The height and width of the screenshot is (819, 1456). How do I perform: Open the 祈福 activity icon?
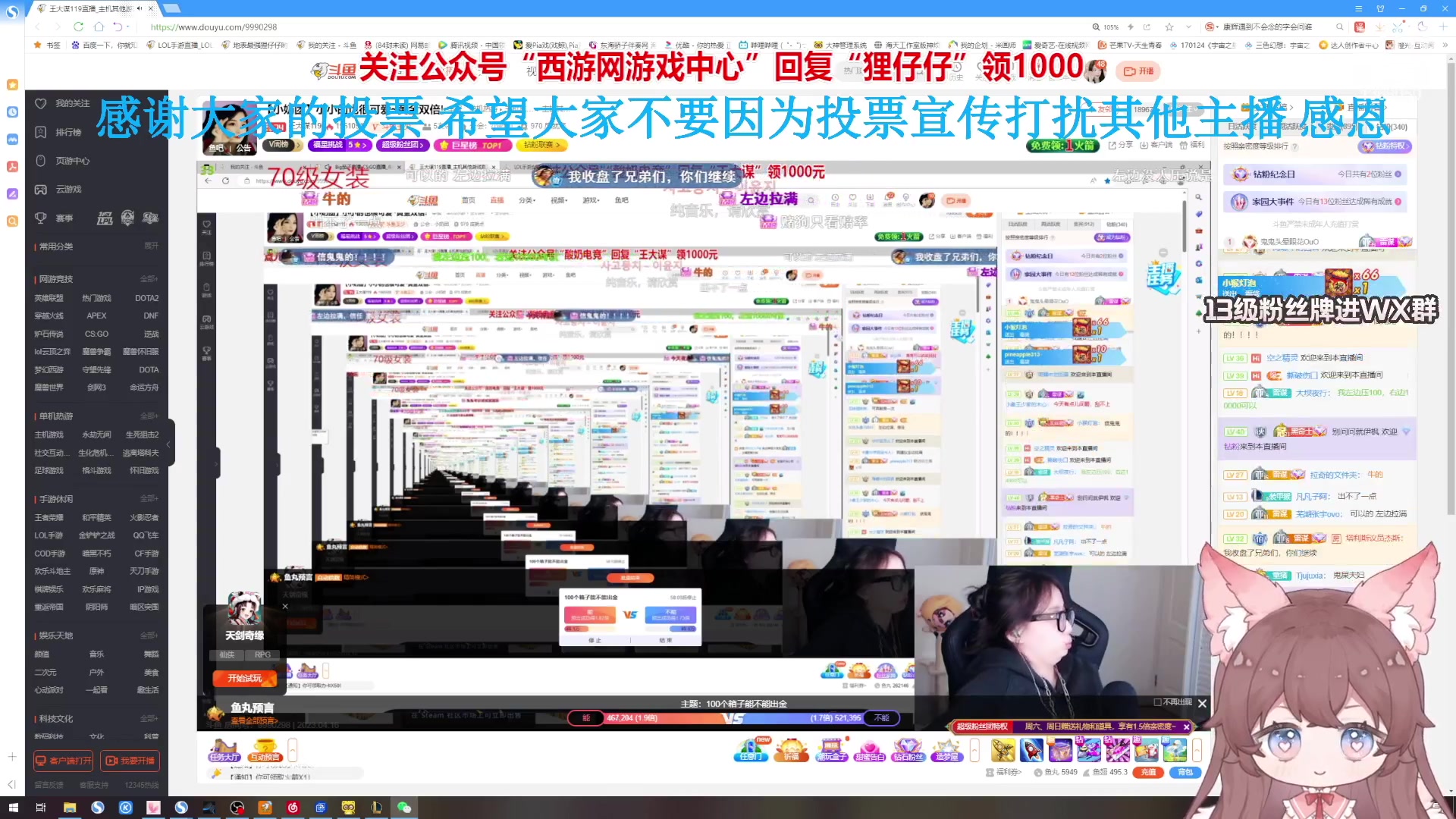pyautogui.click(x=791, y=750)
